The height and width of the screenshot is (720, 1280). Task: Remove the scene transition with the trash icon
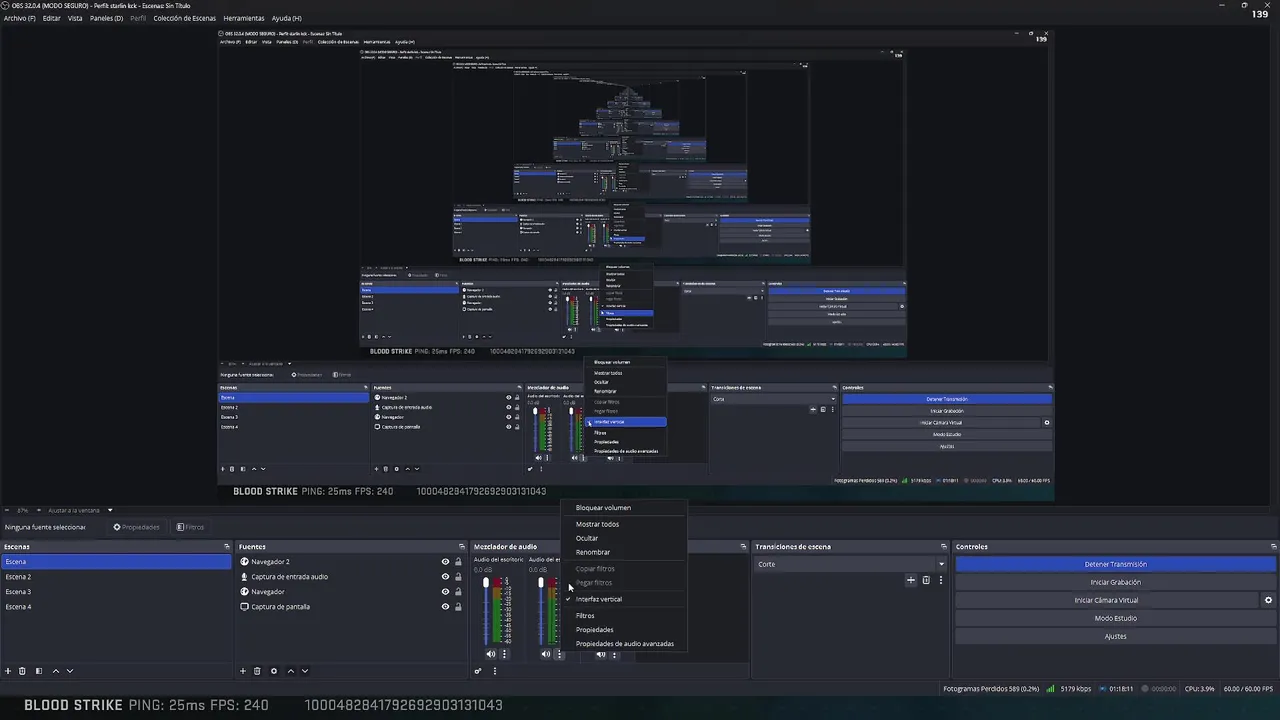pyautogui.click(x=926, y=580)
